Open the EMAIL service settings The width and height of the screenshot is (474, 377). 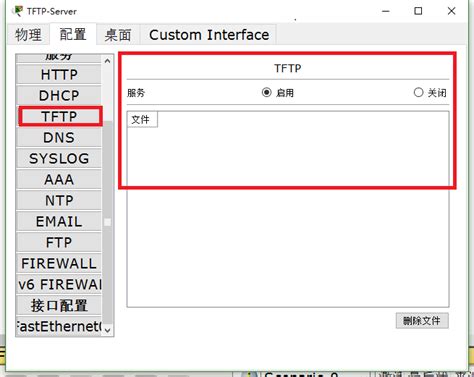[x=59, y=222]
